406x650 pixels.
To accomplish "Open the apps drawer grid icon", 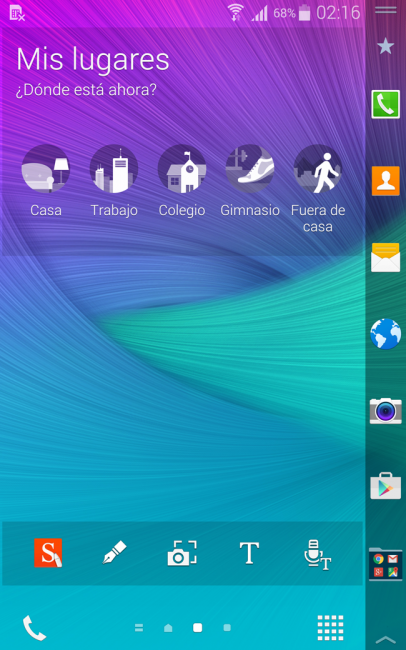I will click(x=330, y=628).
